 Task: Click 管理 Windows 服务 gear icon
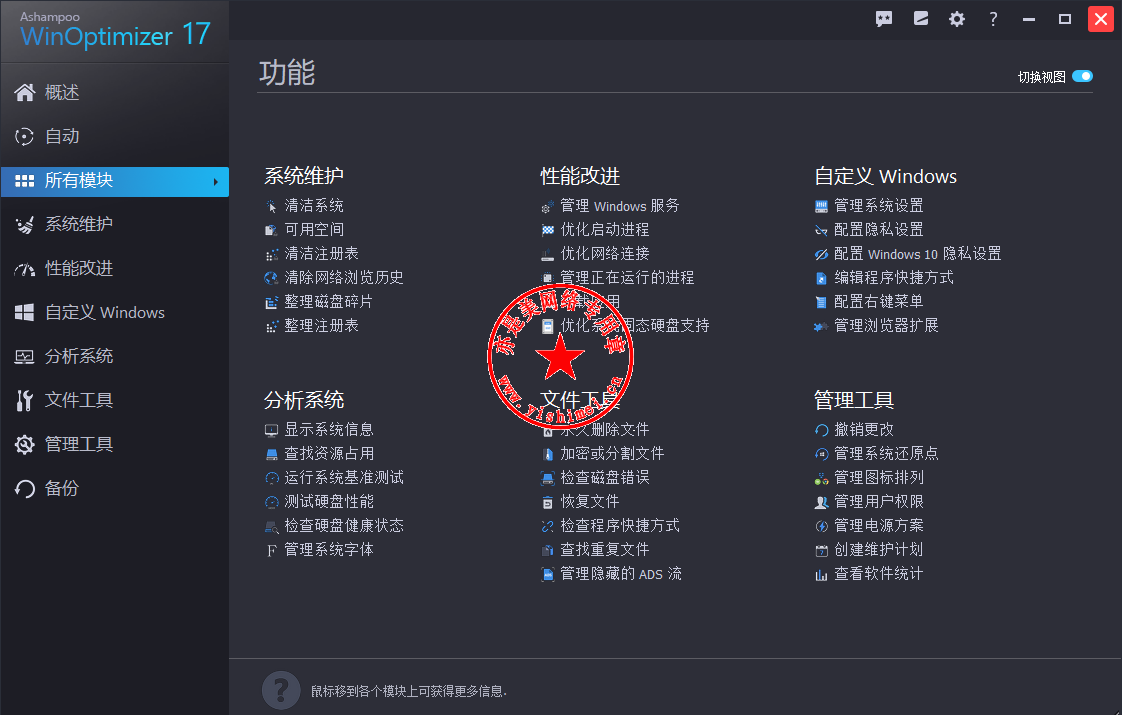point(547,207)
